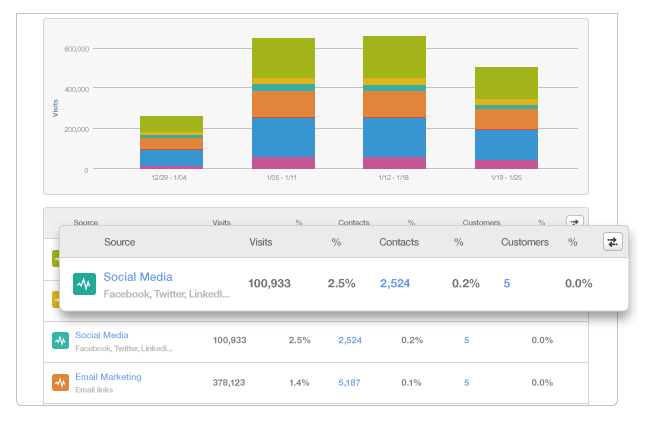Image resolution: width=650 pixels, height=422 pixels.
Task: Click the 0.2% value in the enlarged callout
Action: tap(466, 284)
